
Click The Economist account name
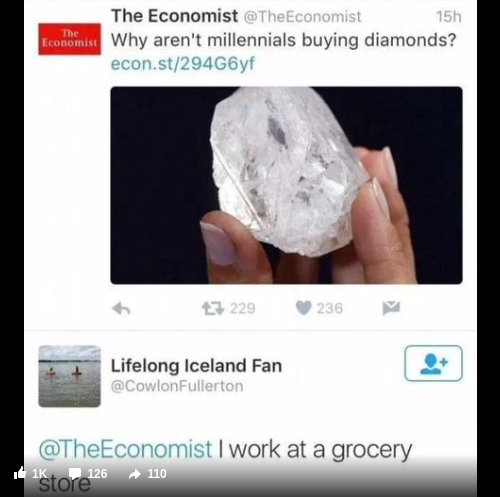coord(175,16)
